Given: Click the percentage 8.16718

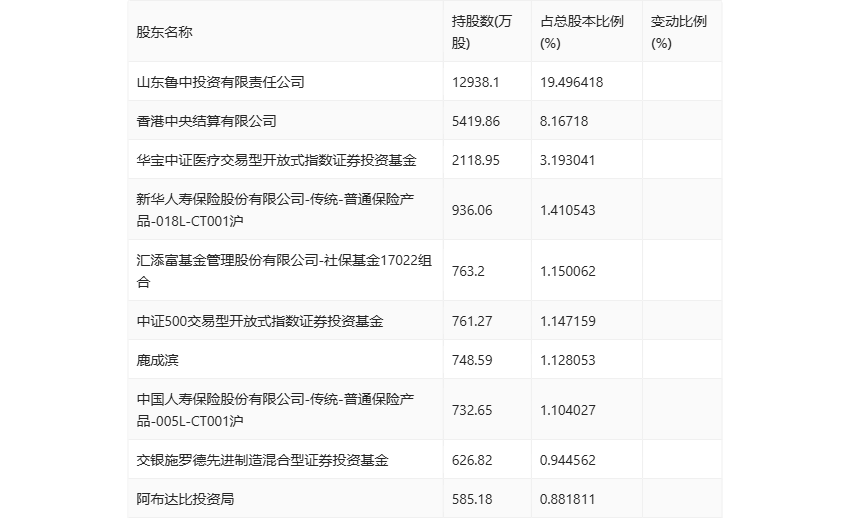Looking at the screenshot, I should pyautogui.click(x=564, y=121).
